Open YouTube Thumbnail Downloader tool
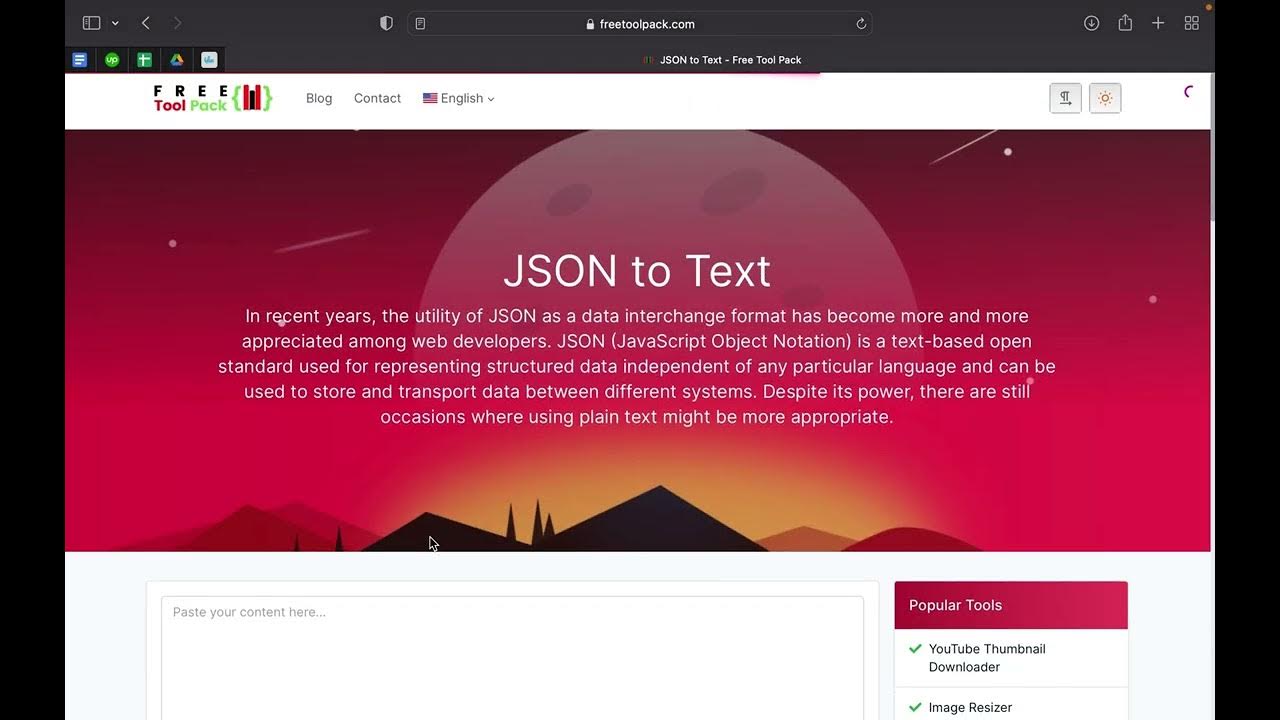Viewport: 1280px width, 720px height. [986, 658]
